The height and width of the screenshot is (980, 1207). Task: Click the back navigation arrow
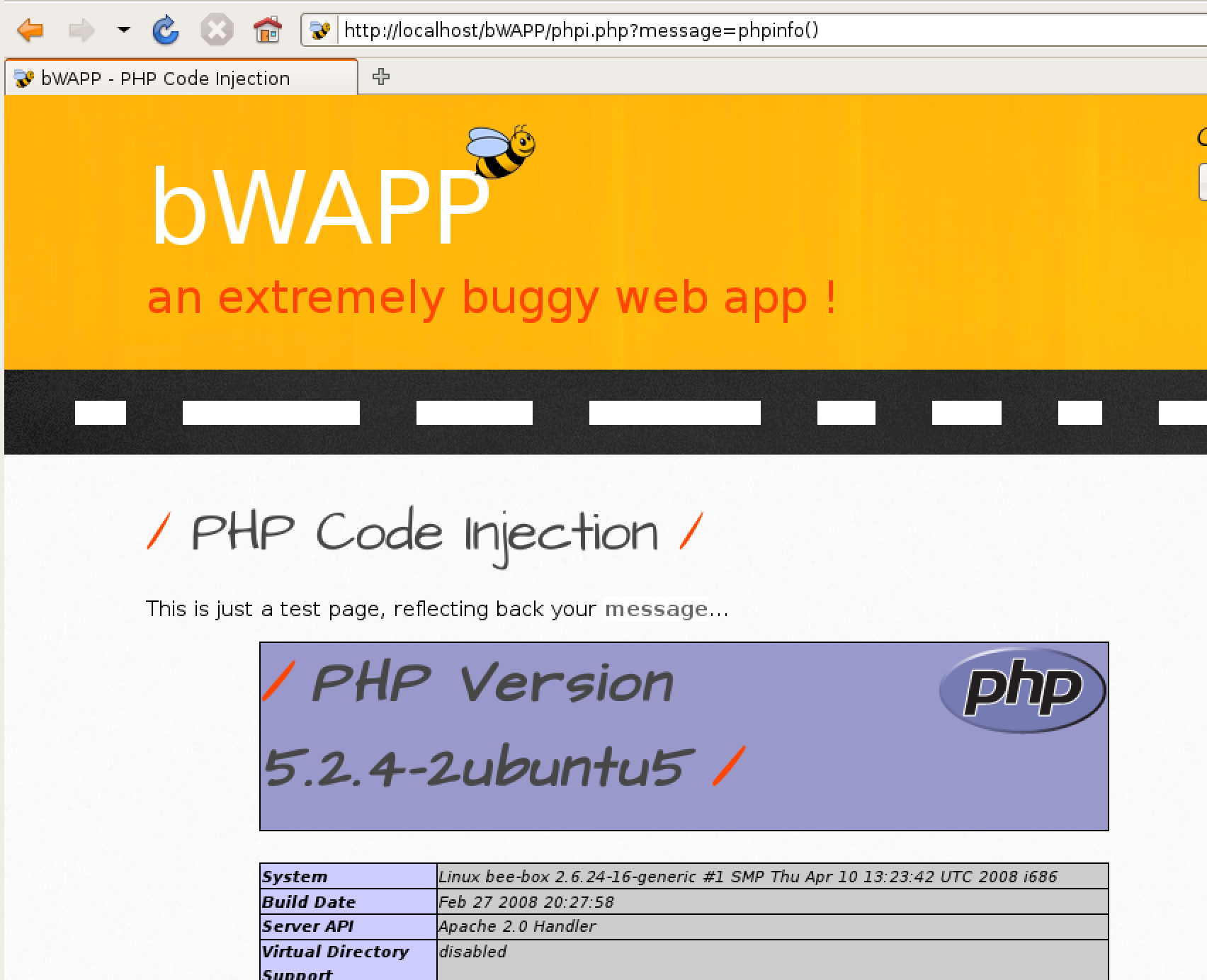click(x=30, y=30)
